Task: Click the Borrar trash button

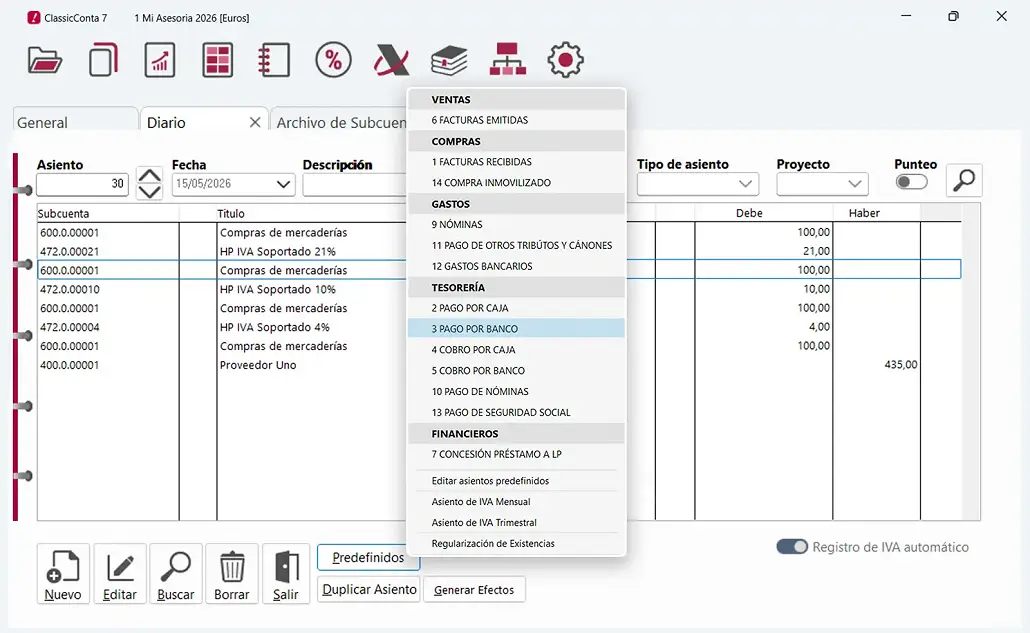Action: [231, 574]
